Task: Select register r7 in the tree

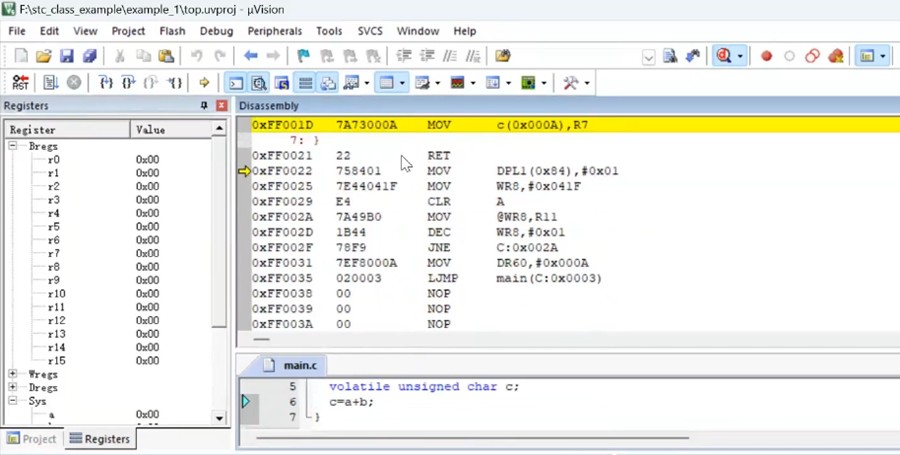Action: pos(54,253)
